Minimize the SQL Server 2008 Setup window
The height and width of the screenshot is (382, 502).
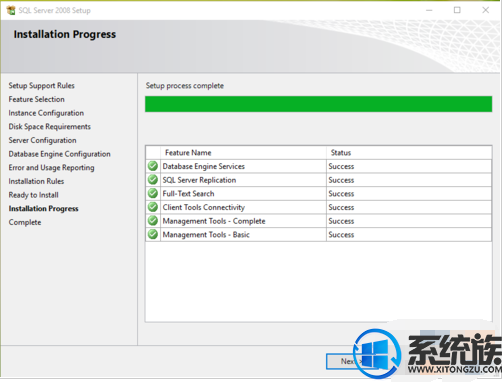pyautogui.click(x=429, y=10)
